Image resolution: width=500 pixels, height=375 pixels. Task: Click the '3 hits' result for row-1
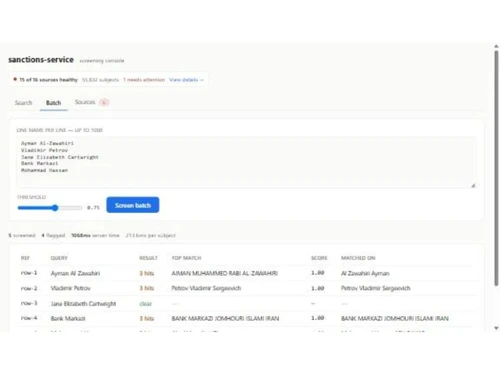147,273
